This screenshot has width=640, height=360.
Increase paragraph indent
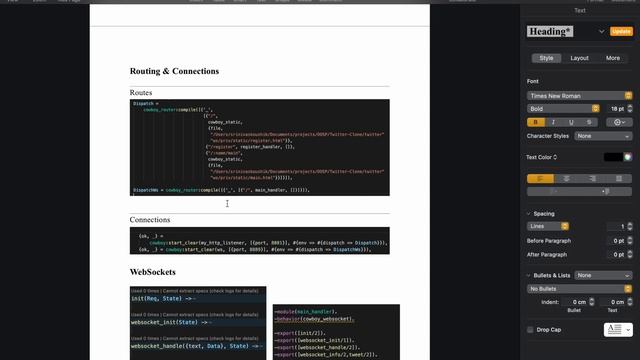click(606, 191)
